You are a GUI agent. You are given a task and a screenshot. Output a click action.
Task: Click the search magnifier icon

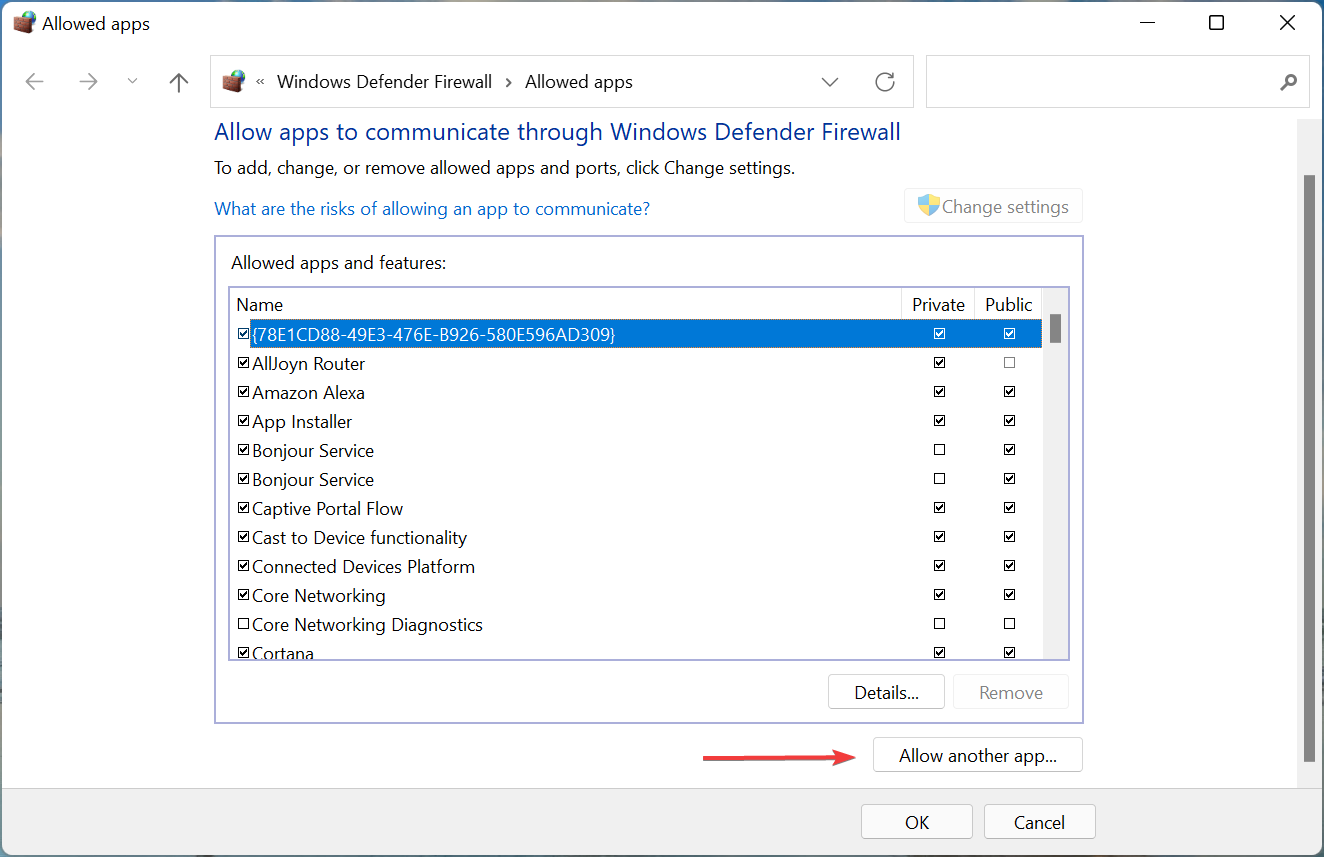[1289, 82]
